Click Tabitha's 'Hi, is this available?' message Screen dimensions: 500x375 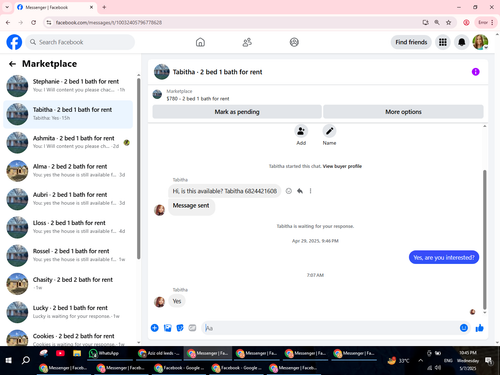click(224, 191)
